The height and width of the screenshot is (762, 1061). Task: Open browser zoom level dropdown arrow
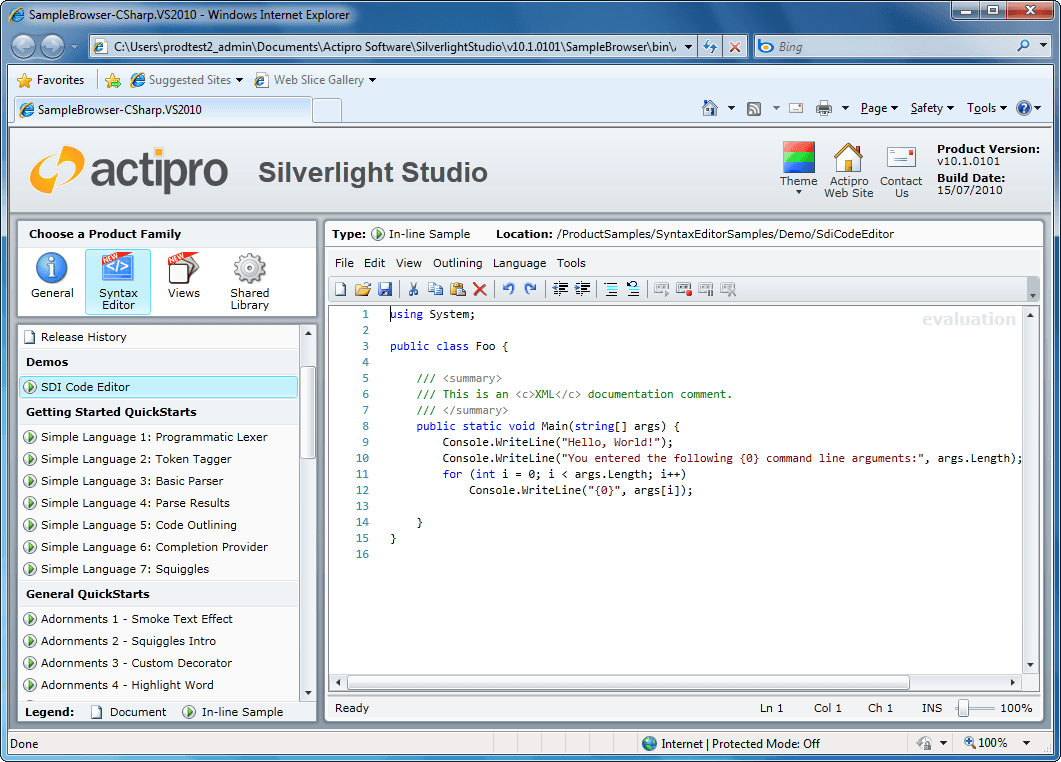pos(1026,743)
